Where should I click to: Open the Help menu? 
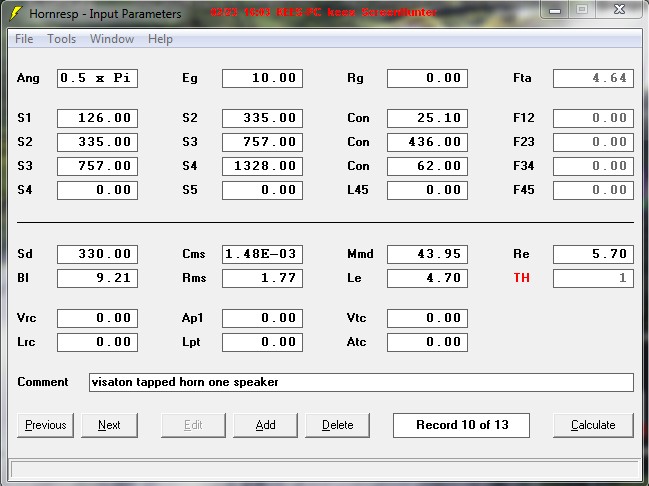pos(160,39)
